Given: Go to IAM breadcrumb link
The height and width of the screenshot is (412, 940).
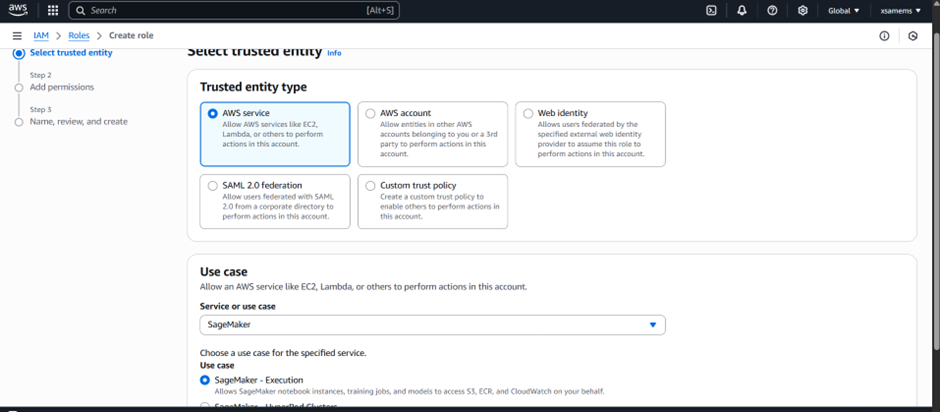Looking at the screenshot, I should coord(41,36).
